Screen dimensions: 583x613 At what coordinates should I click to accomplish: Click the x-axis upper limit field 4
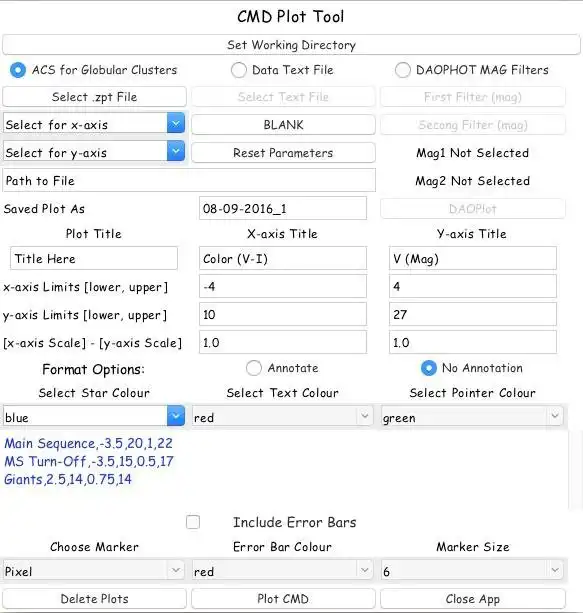point(473,286)
